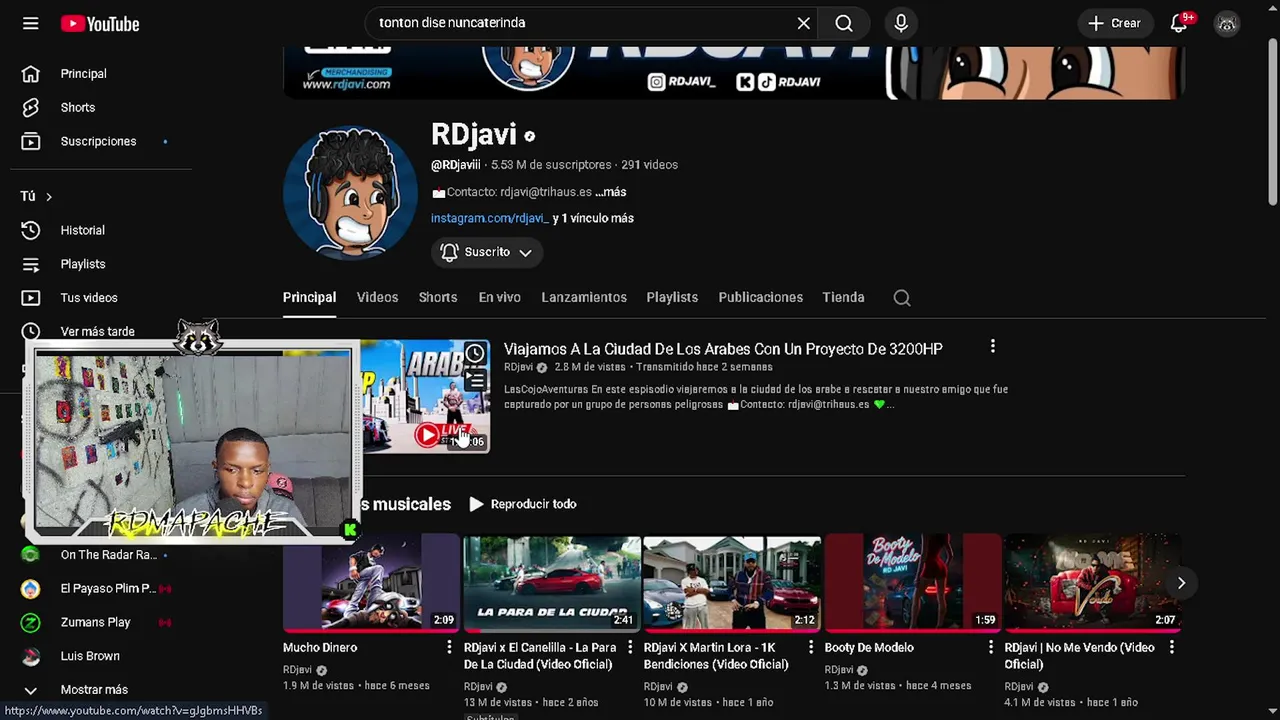
Task: Switch to the Lanzamientos tab
Action: [584, 297]
